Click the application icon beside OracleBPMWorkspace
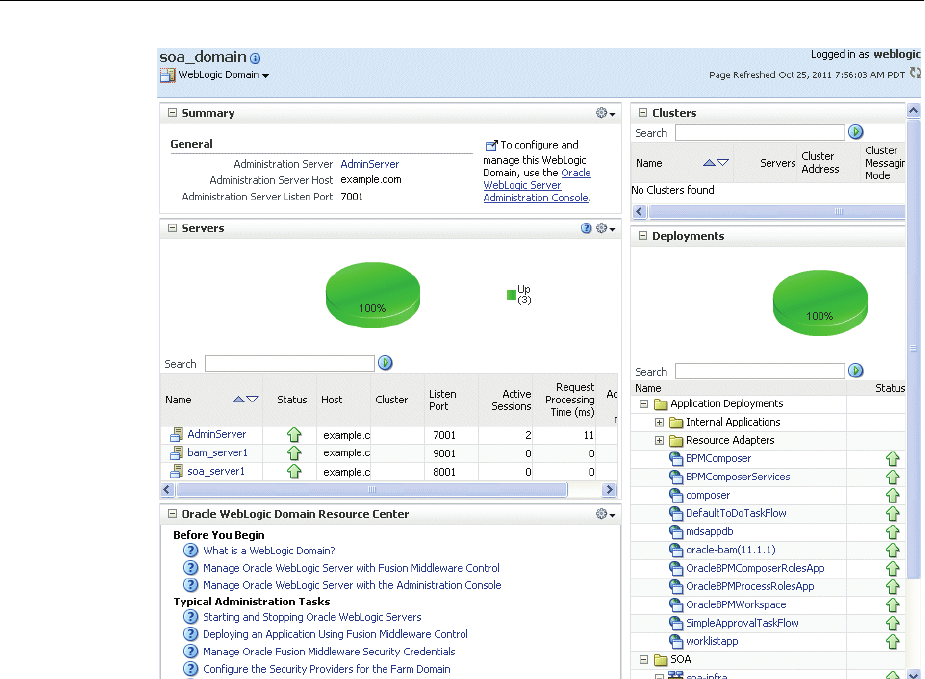 click(x=676, y=605)
